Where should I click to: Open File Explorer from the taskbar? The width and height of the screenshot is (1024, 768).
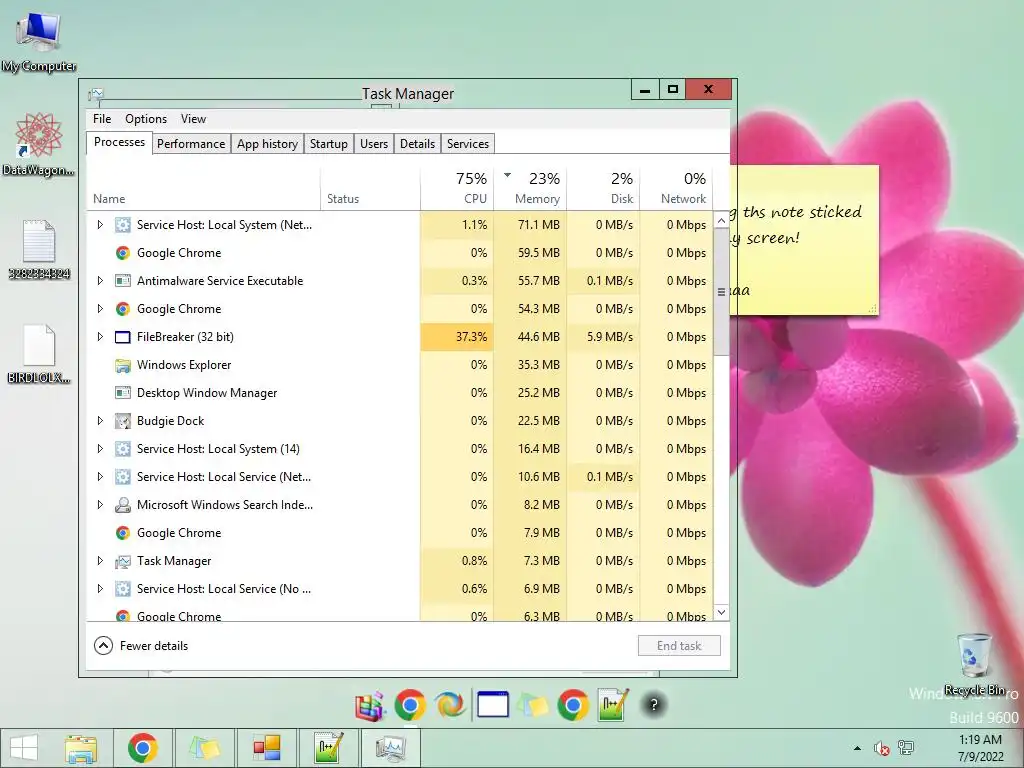(x=81, y=748)
